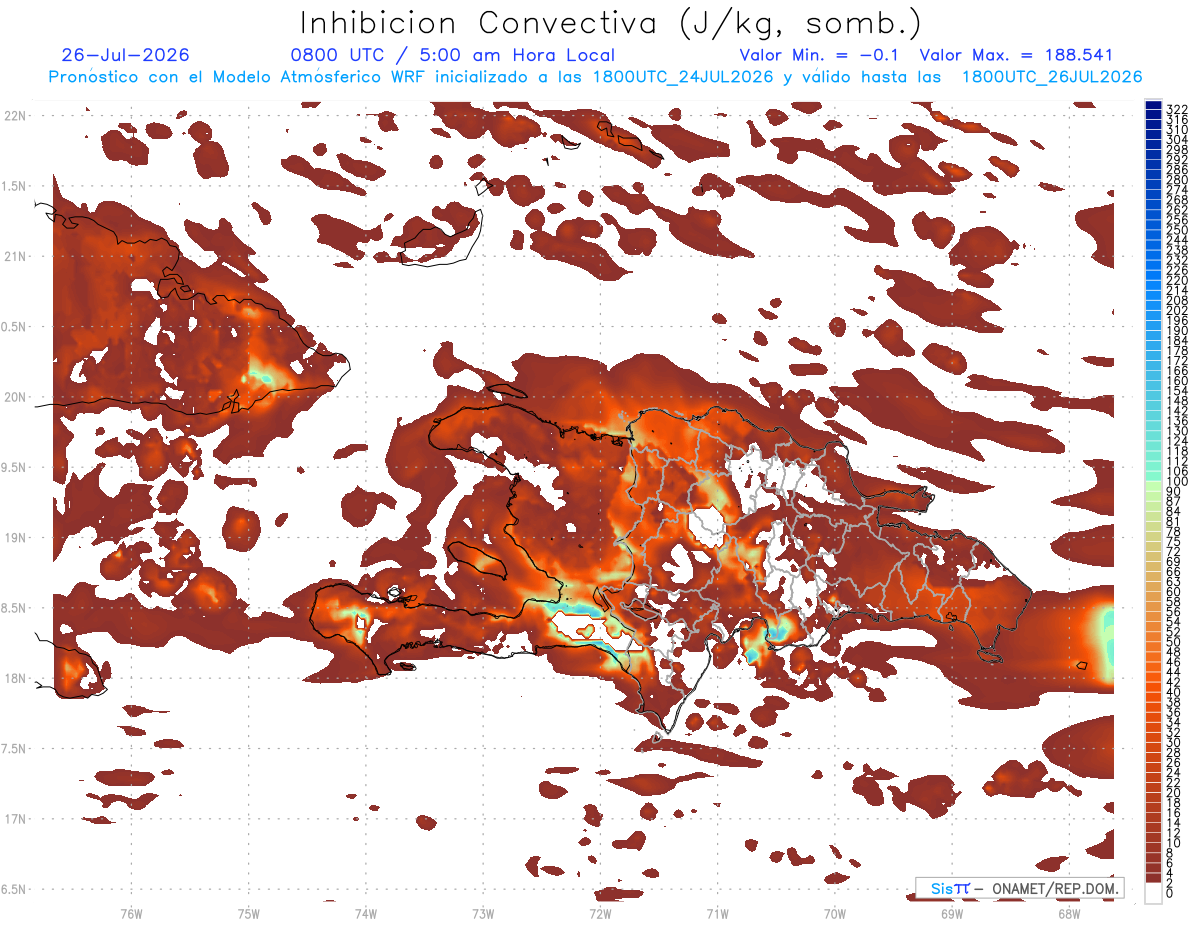Click the '17N' latitude label

pos(14,819)
